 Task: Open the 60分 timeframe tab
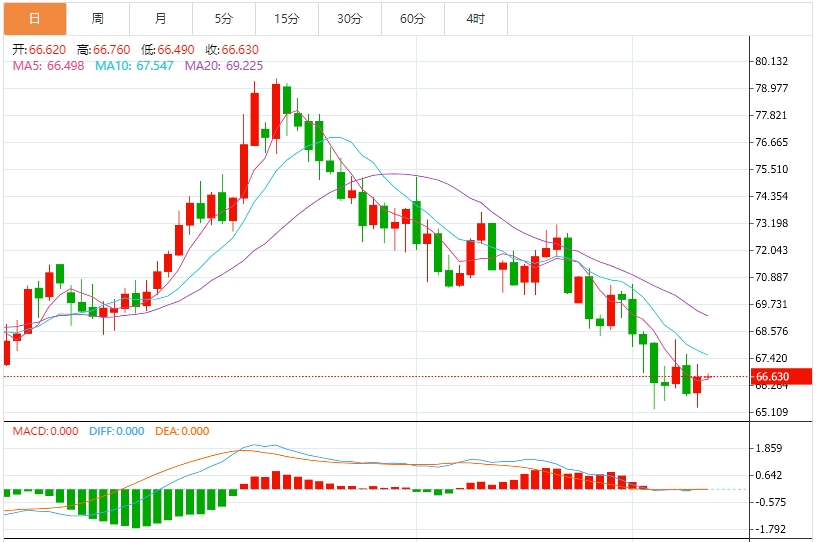(413, 19)
